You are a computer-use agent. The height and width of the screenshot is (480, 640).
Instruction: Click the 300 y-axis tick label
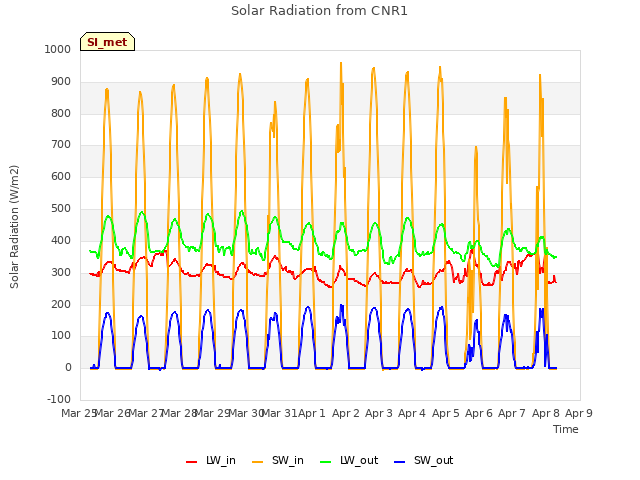coord(61,272)
